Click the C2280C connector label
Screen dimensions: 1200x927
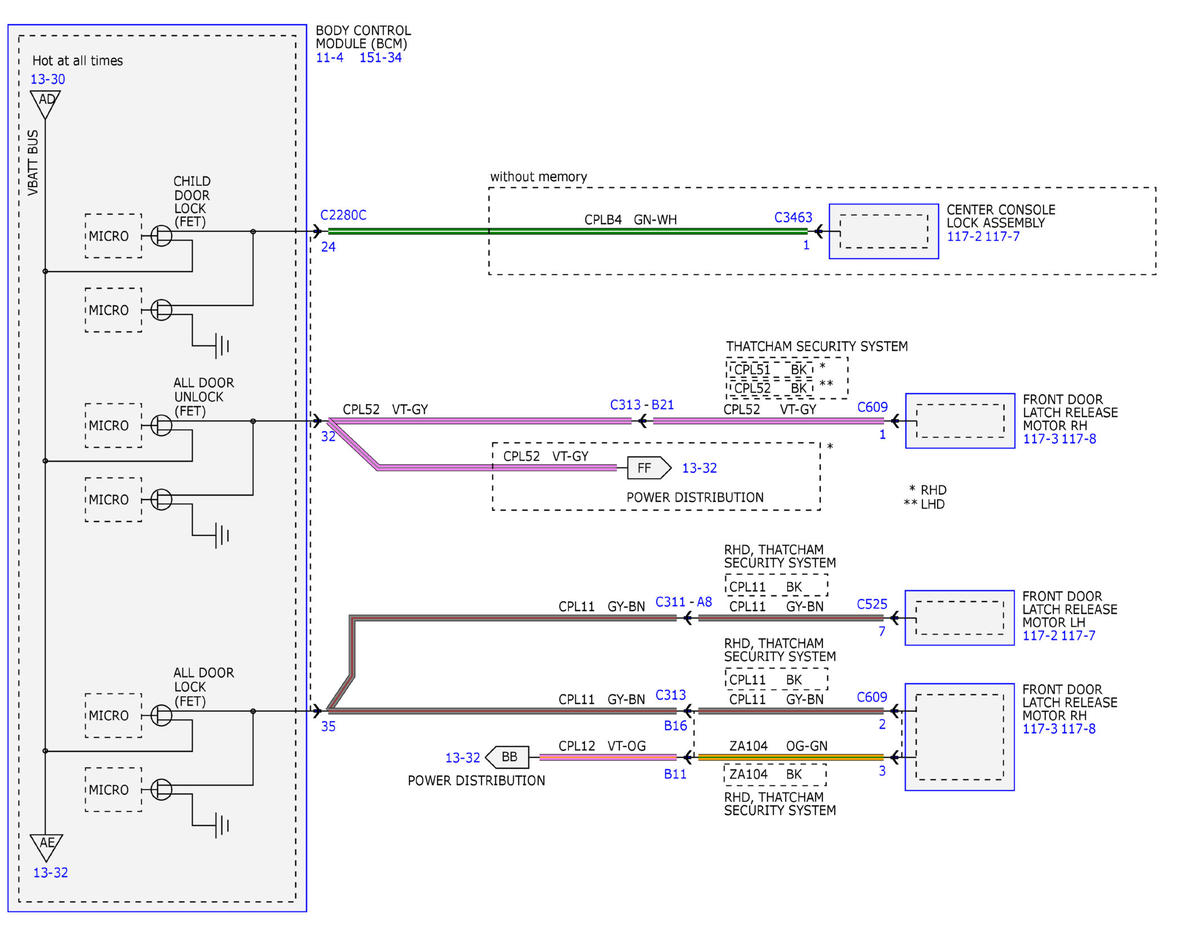343,215
